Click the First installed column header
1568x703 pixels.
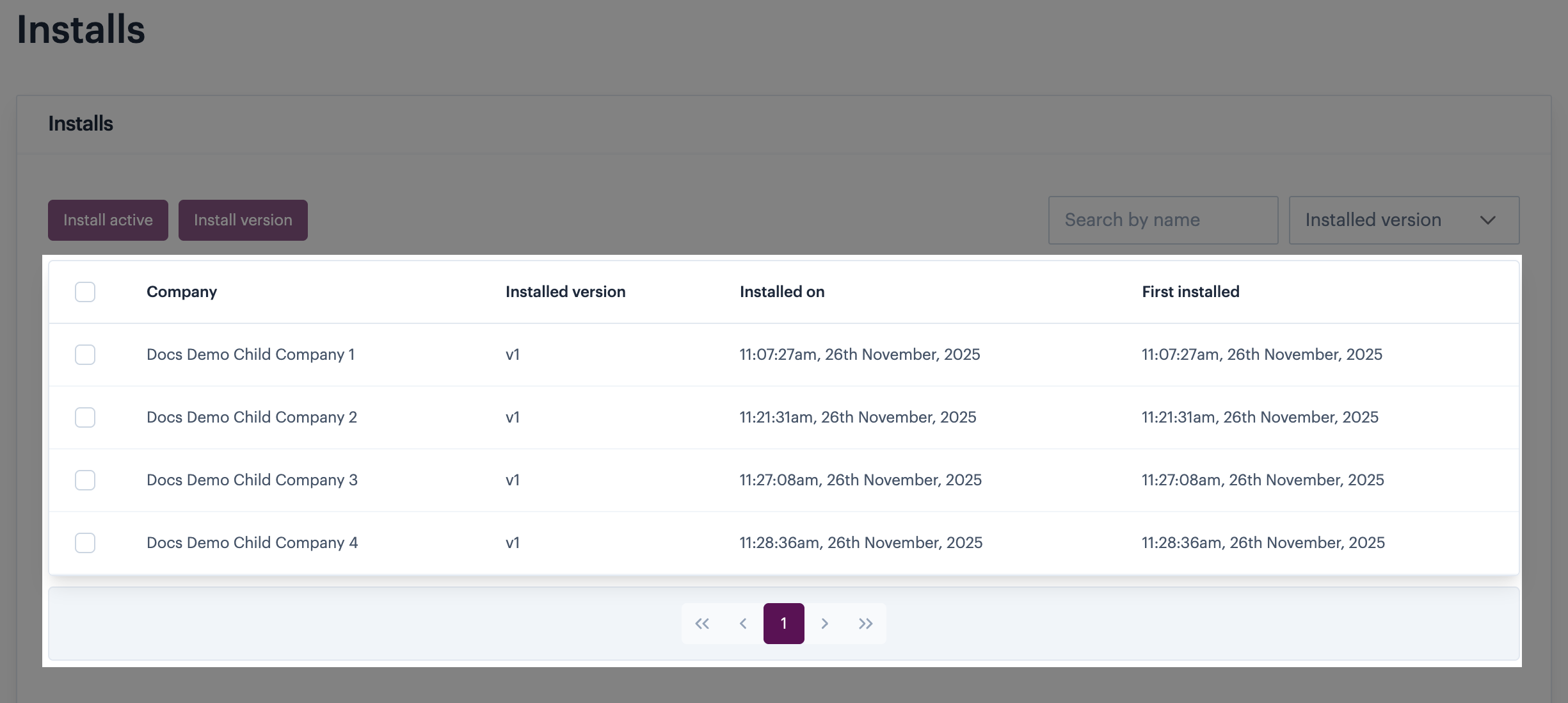pos(1190,292)
